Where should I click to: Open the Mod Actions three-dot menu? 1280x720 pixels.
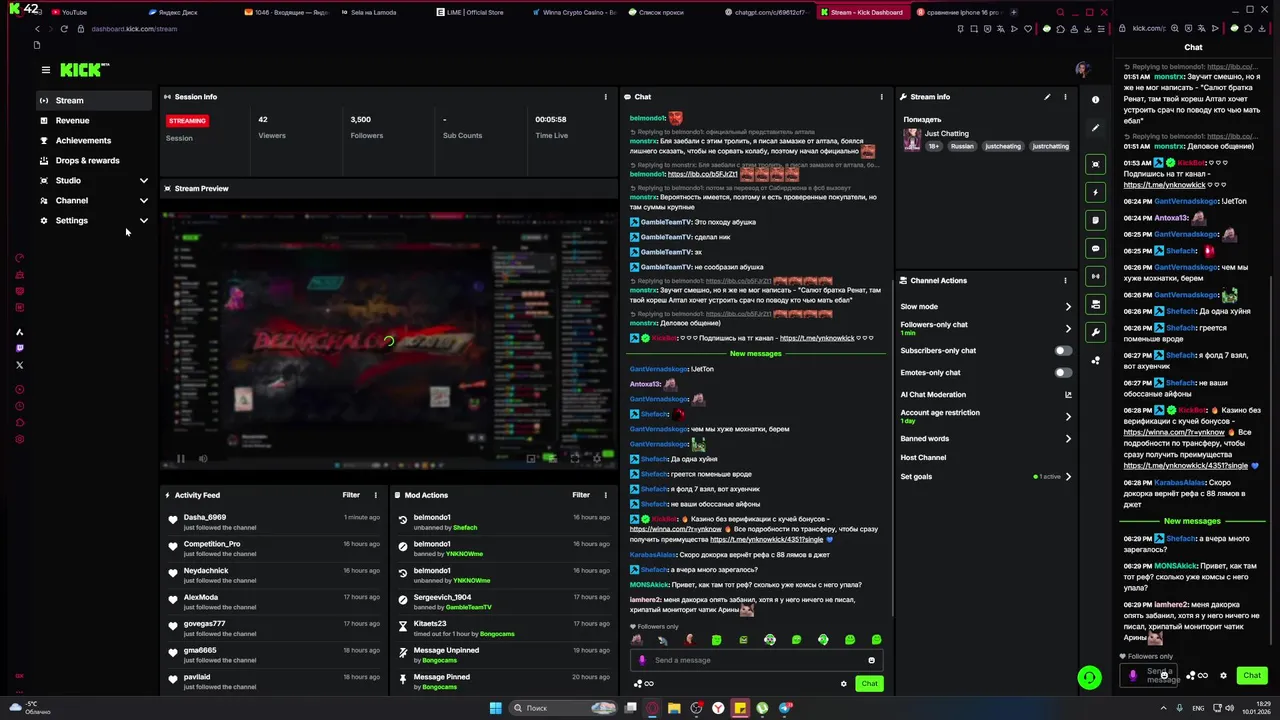[x=605, y=495]
